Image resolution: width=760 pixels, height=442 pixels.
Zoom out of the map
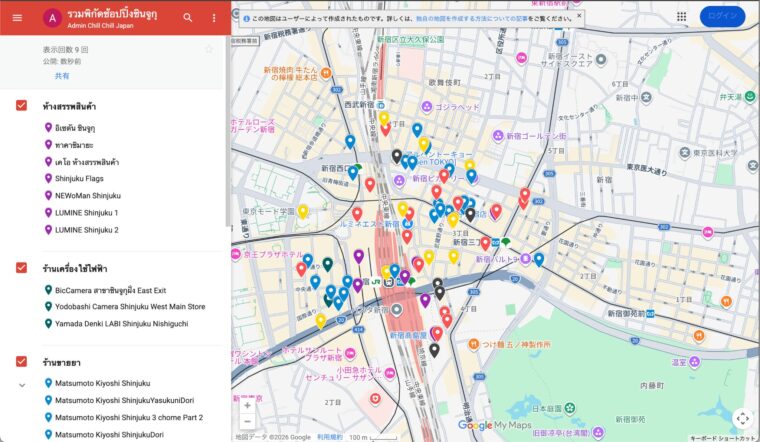[247, 422]
